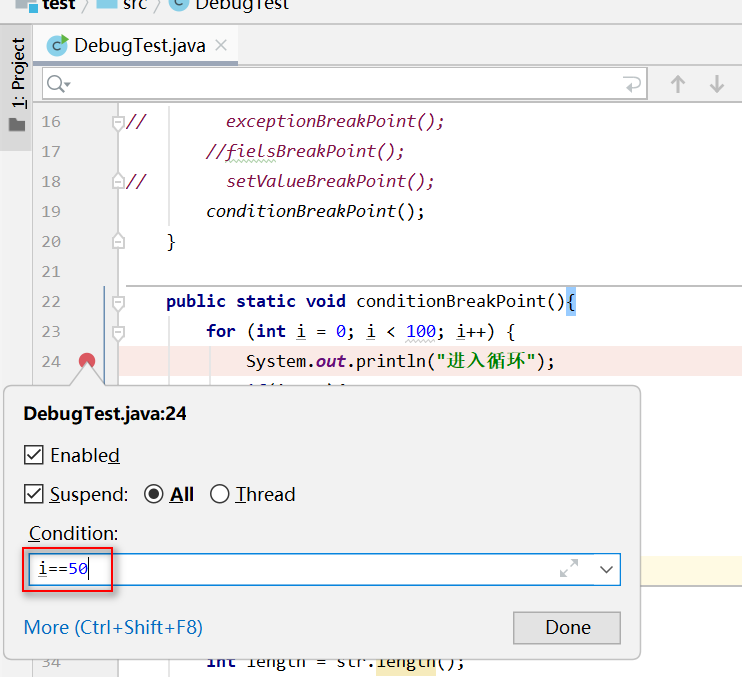This screenshot has height=677, width=742.
Task: Click the Done button
Action: point(567,628)
